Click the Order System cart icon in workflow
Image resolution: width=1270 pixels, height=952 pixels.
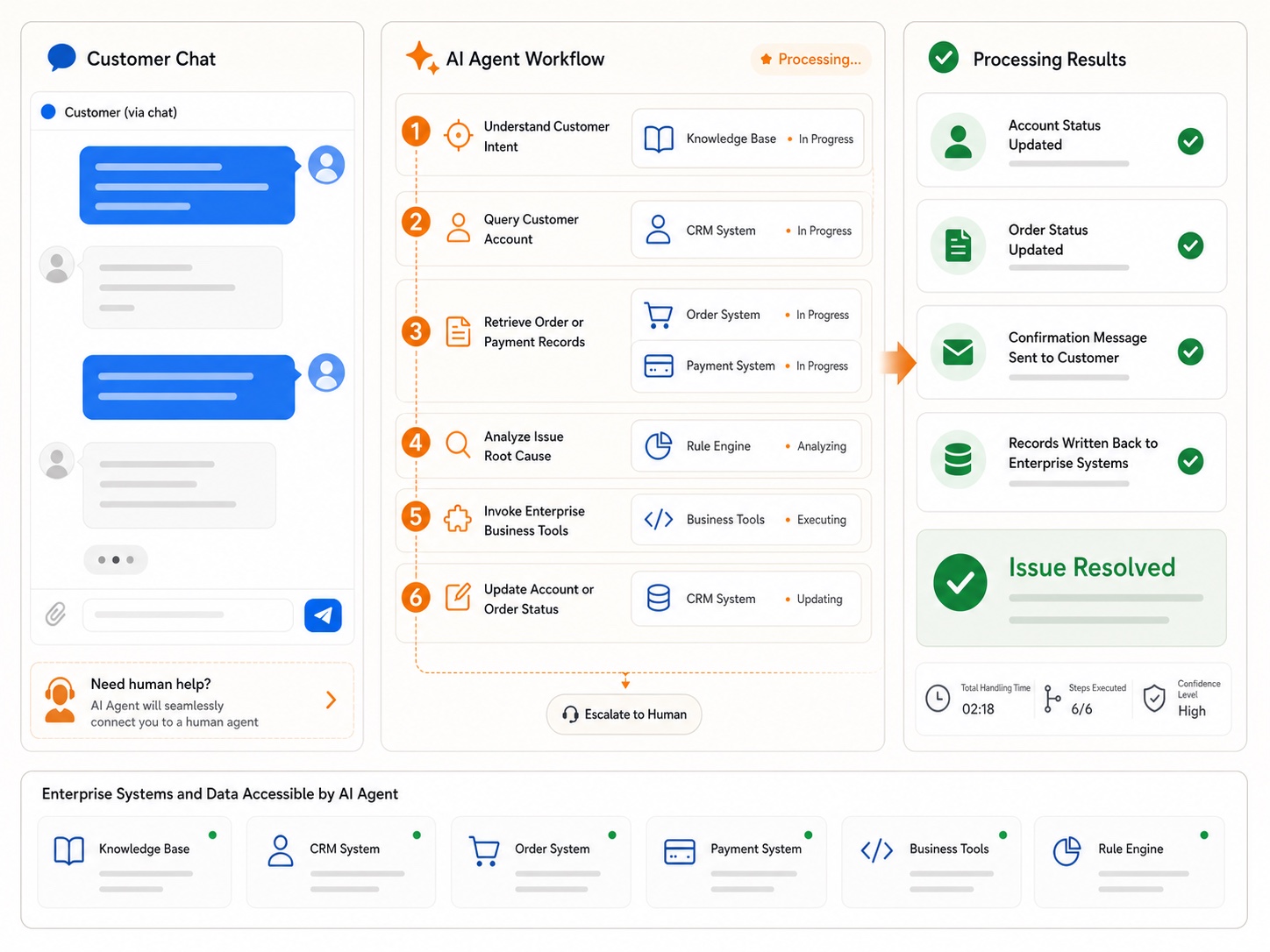(x=658, y=315)
